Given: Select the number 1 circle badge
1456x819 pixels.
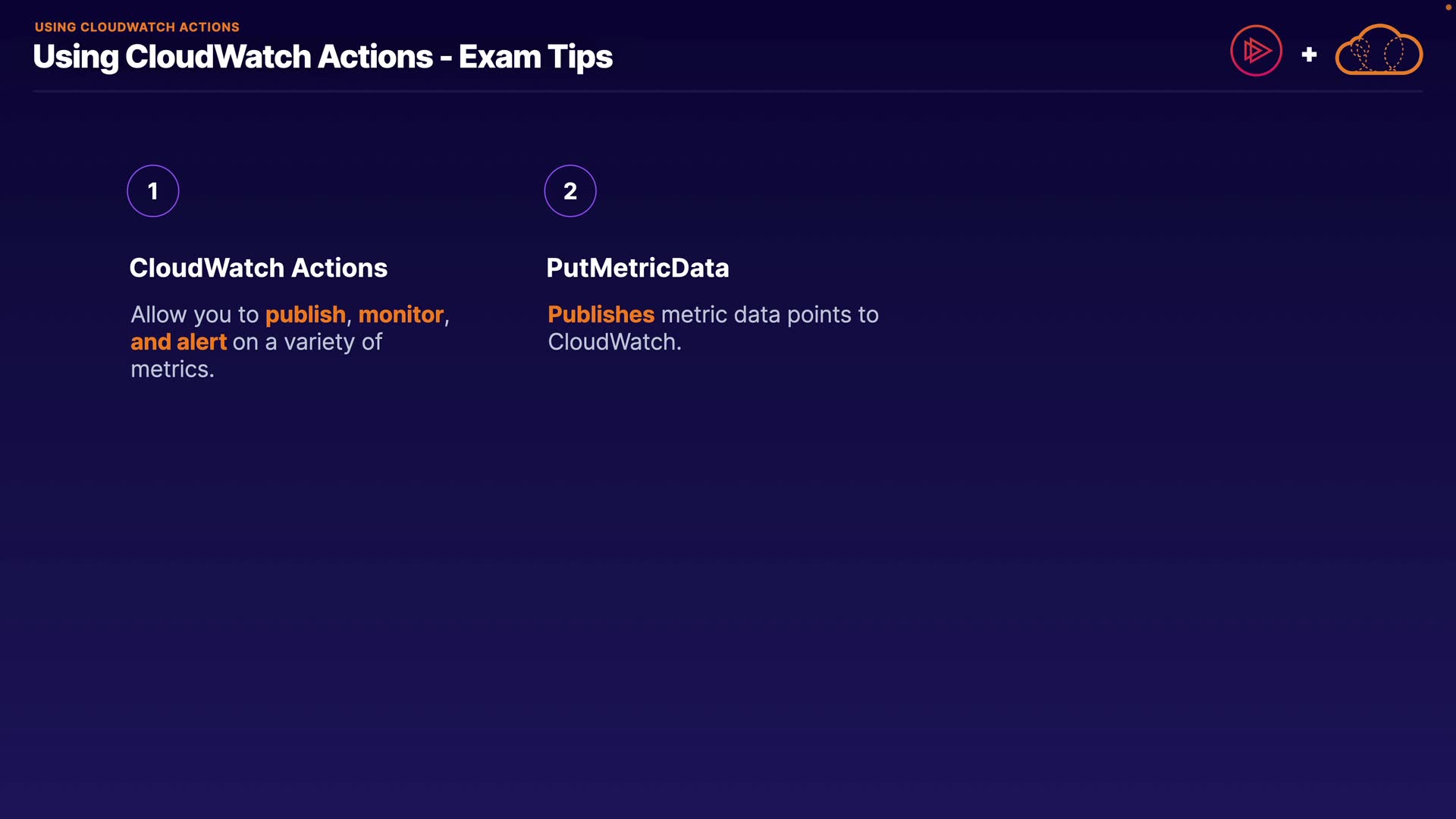Looking at the screenshot, I should pos(153,191).
